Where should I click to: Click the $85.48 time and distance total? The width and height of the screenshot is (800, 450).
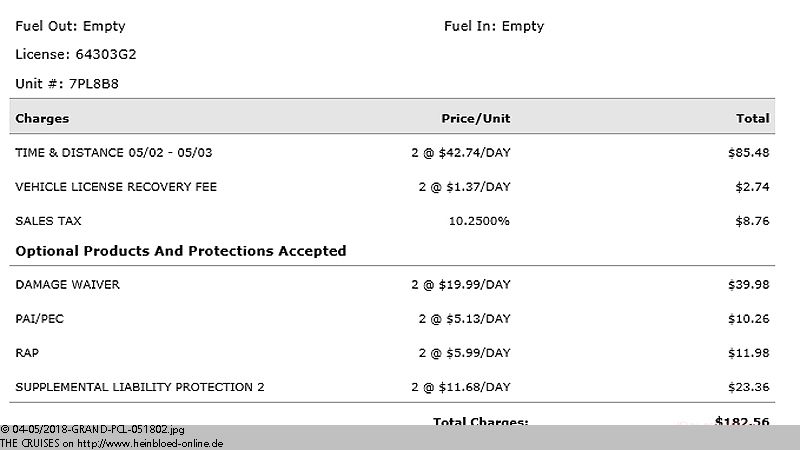748,153
